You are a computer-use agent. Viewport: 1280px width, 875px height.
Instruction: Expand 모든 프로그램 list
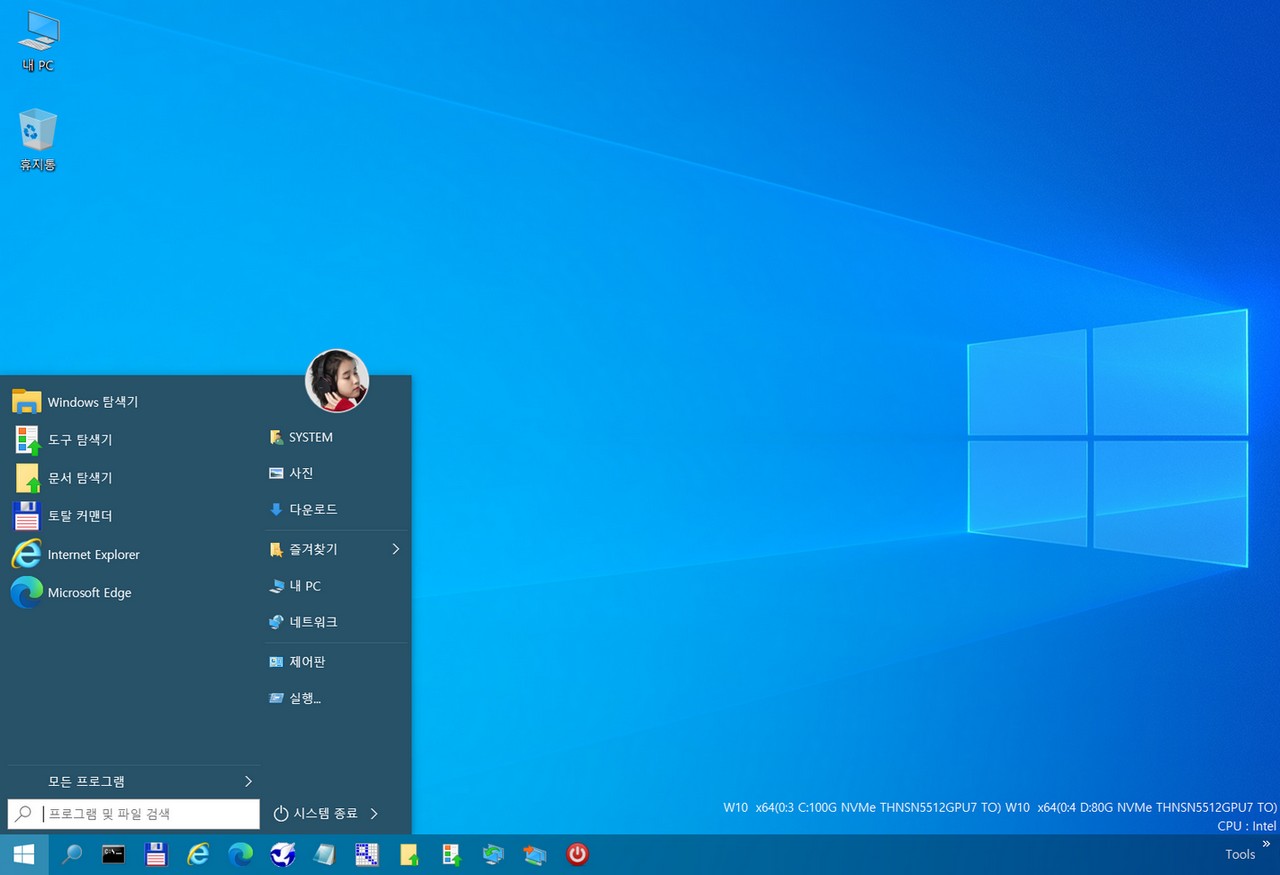(x=132, y=781)
